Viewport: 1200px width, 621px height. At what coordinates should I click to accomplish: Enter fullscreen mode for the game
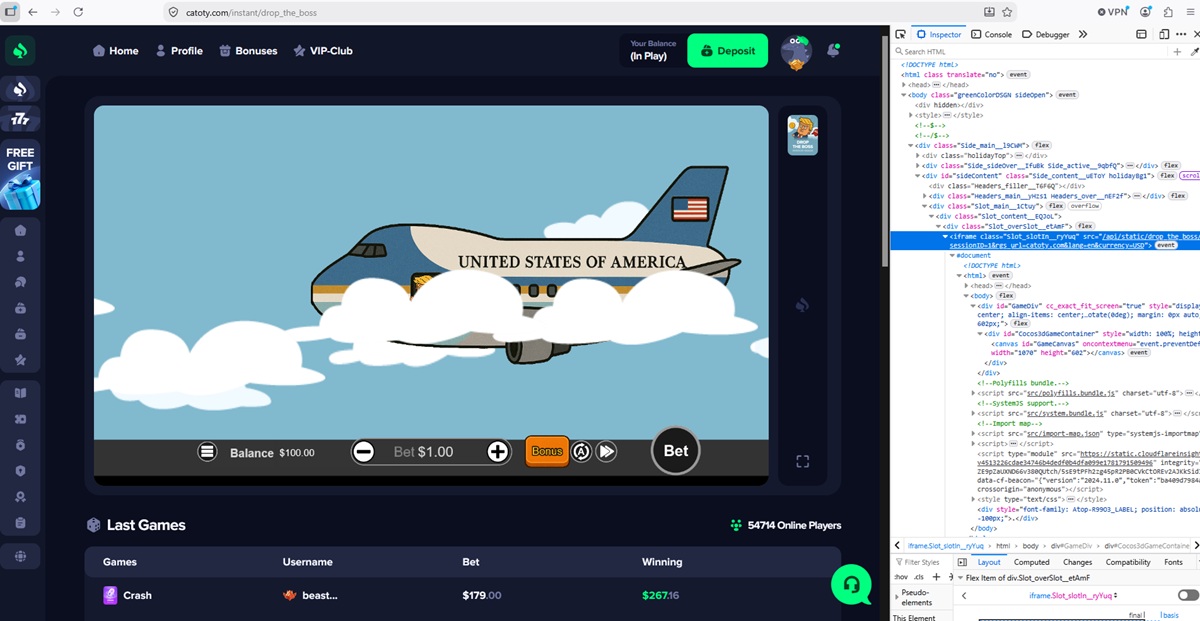point(802,461)
